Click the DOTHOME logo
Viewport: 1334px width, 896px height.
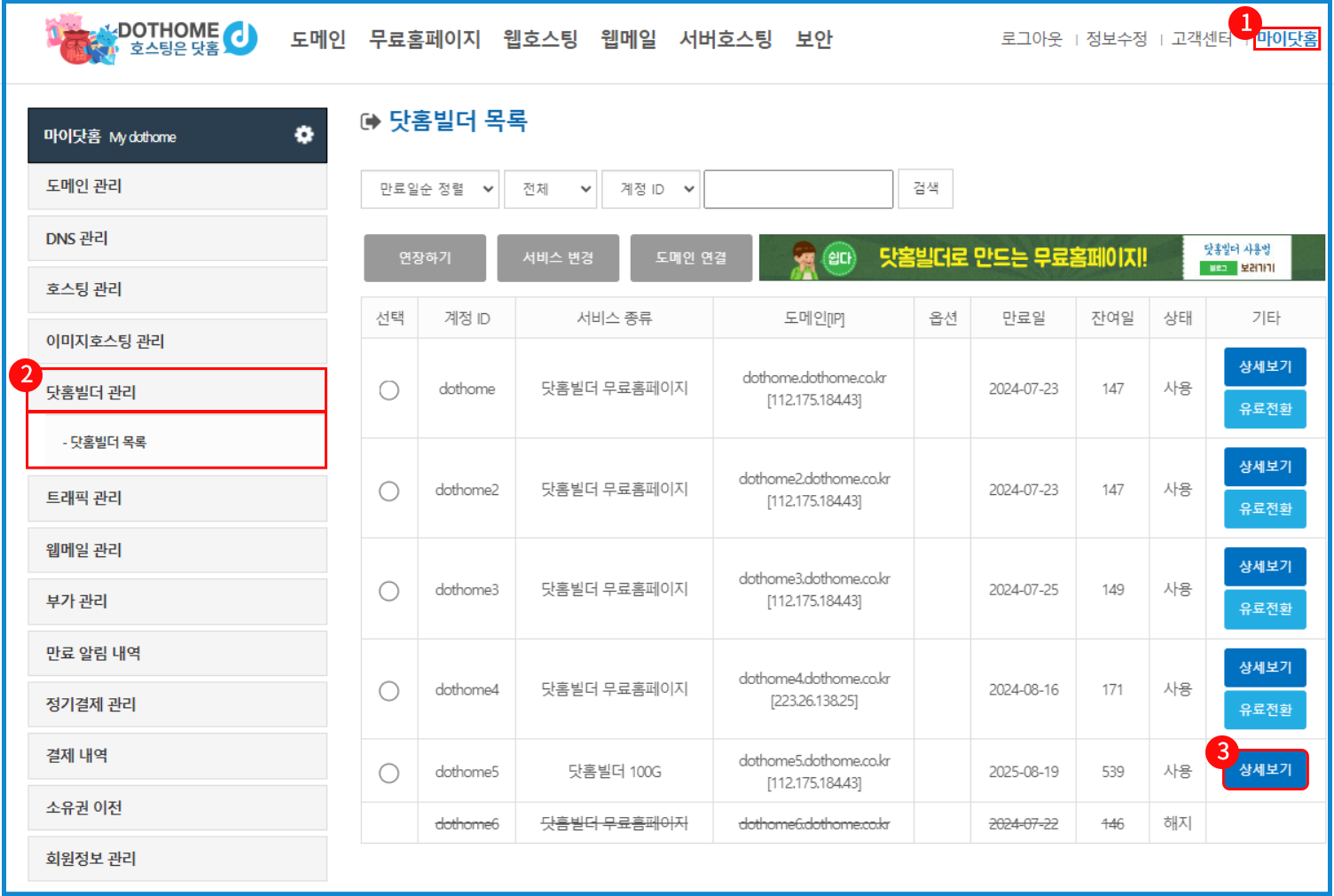point(153,39)
